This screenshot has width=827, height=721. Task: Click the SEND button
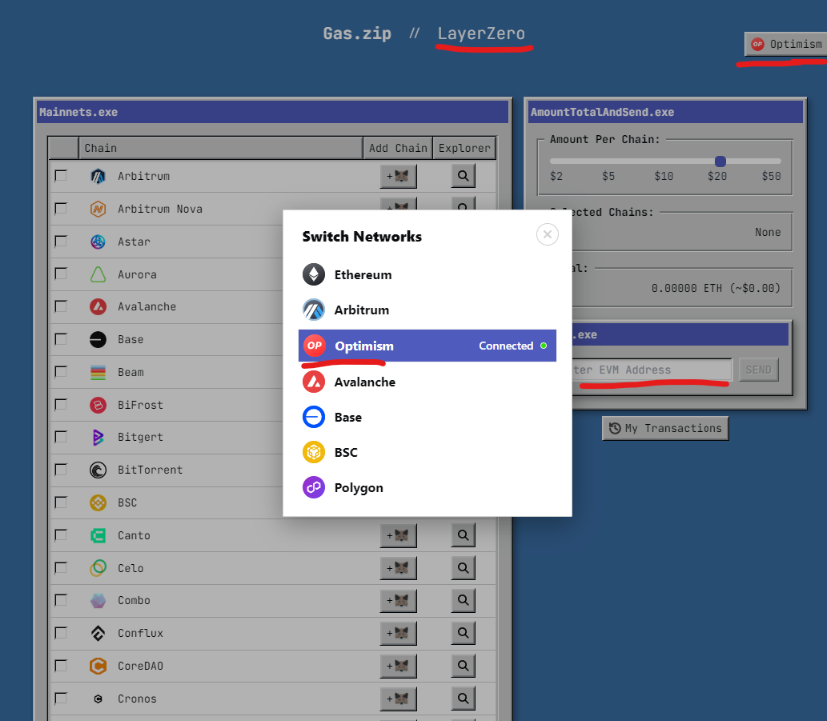[x=758, y=370]
